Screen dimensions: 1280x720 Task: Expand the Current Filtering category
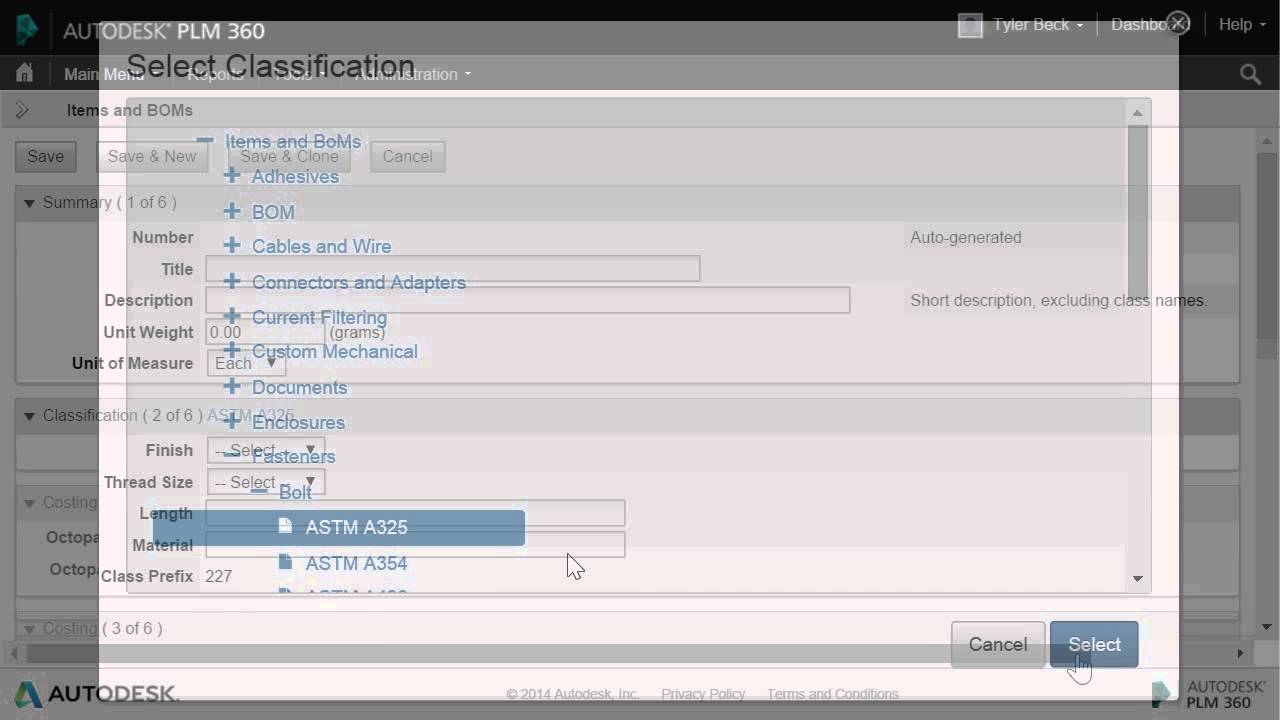click(x=232, y=317)
